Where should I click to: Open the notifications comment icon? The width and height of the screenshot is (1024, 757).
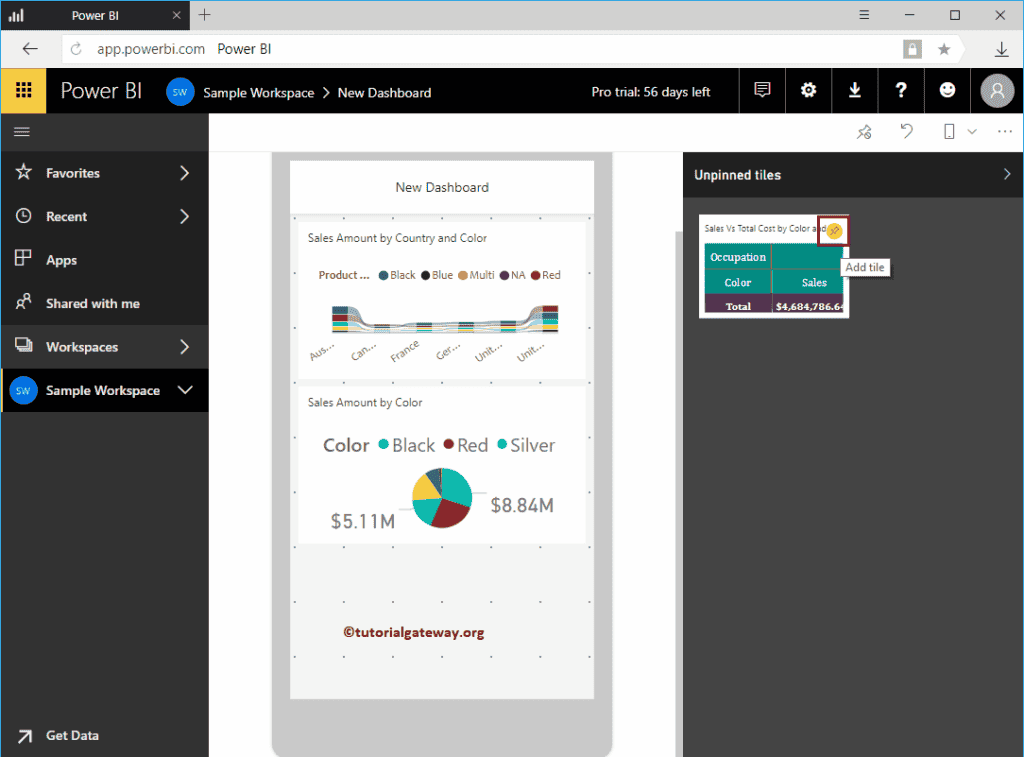[761, 90]
